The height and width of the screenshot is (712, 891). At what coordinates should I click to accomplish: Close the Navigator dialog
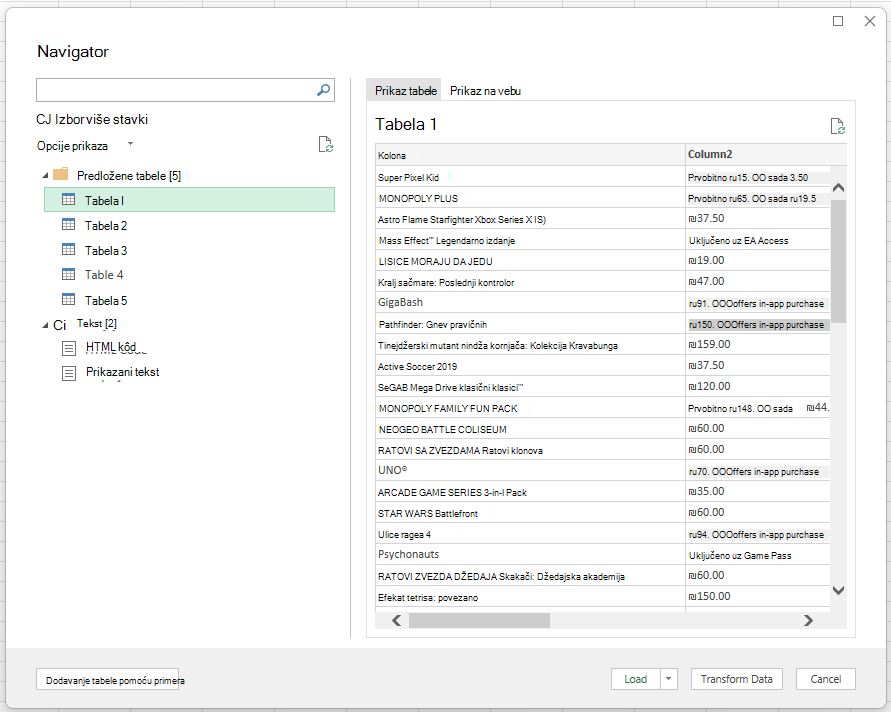point(869,21)
